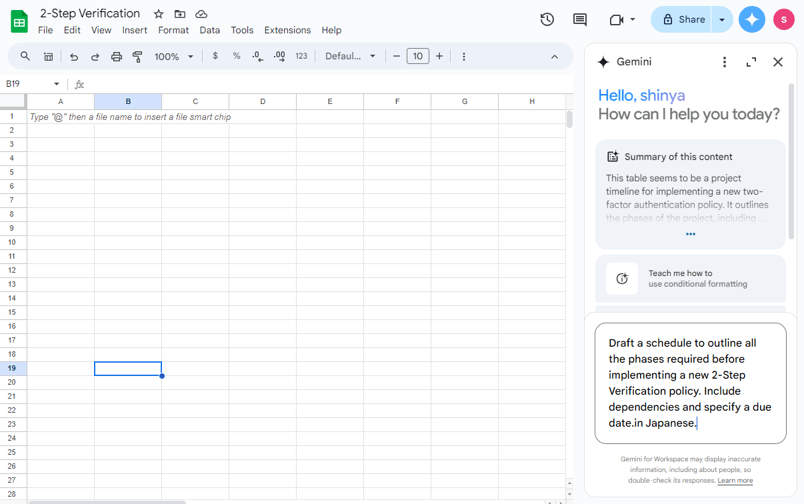
Task: Open version history clock icon
Action: click(547, 19)
